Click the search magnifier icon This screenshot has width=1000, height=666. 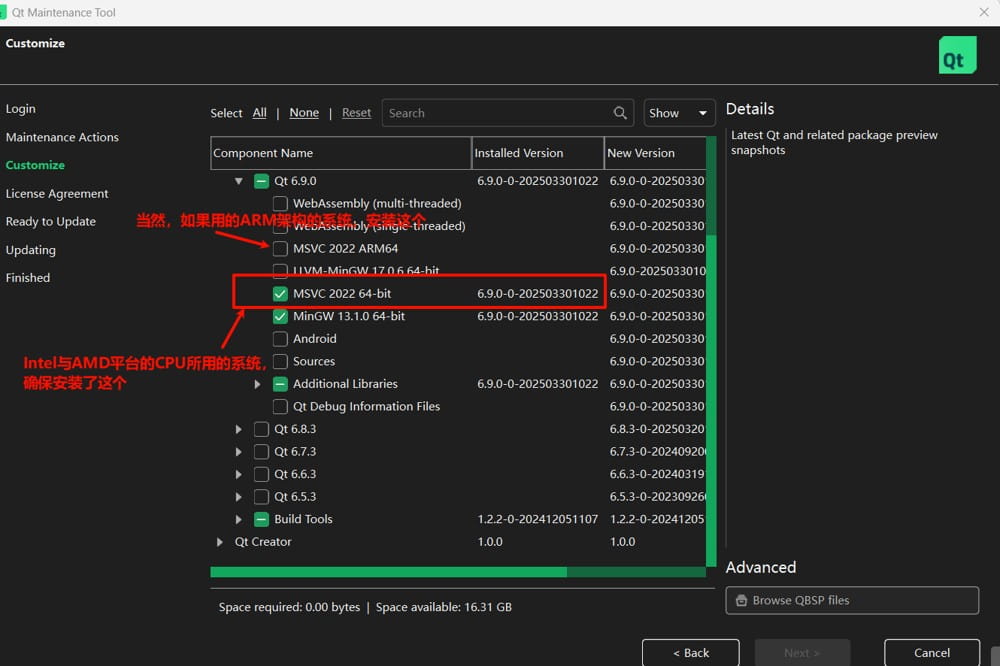[619, 113]
